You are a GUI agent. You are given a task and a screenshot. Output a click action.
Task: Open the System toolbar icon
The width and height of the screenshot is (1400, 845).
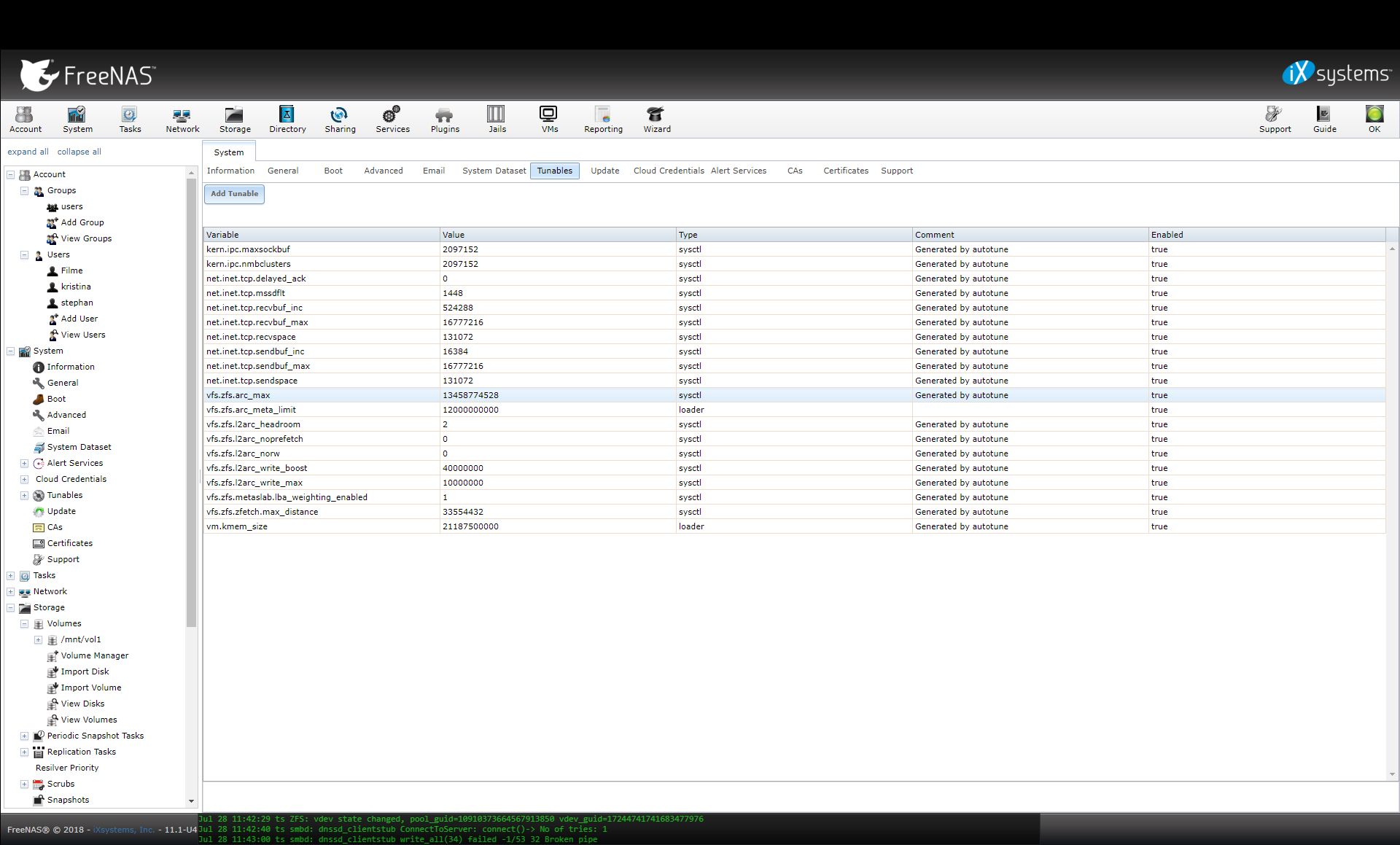tap(77, 120)
